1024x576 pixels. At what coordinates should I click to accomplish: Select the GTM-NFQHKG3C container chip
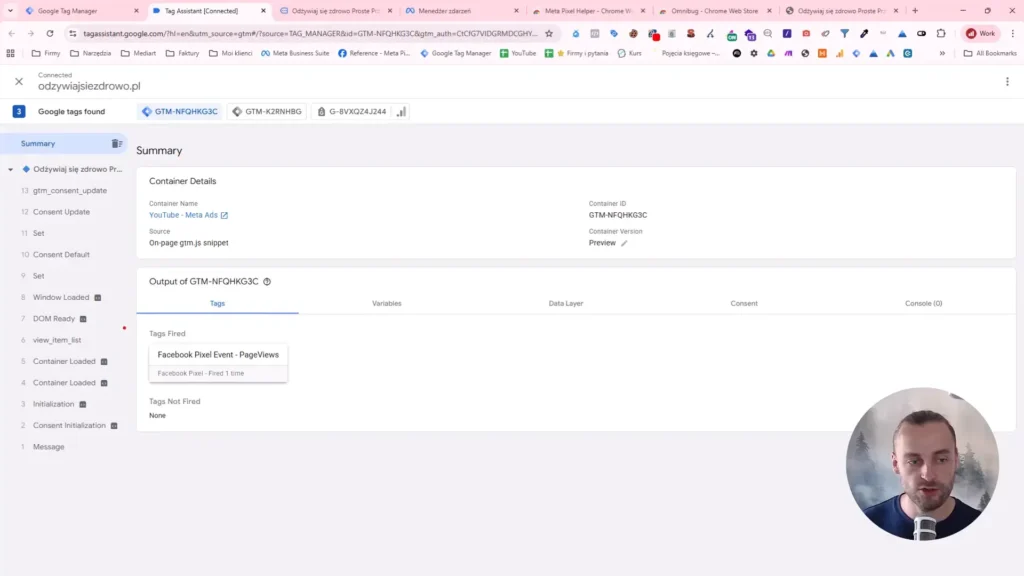pyautogui.click(x=180, y=112)
